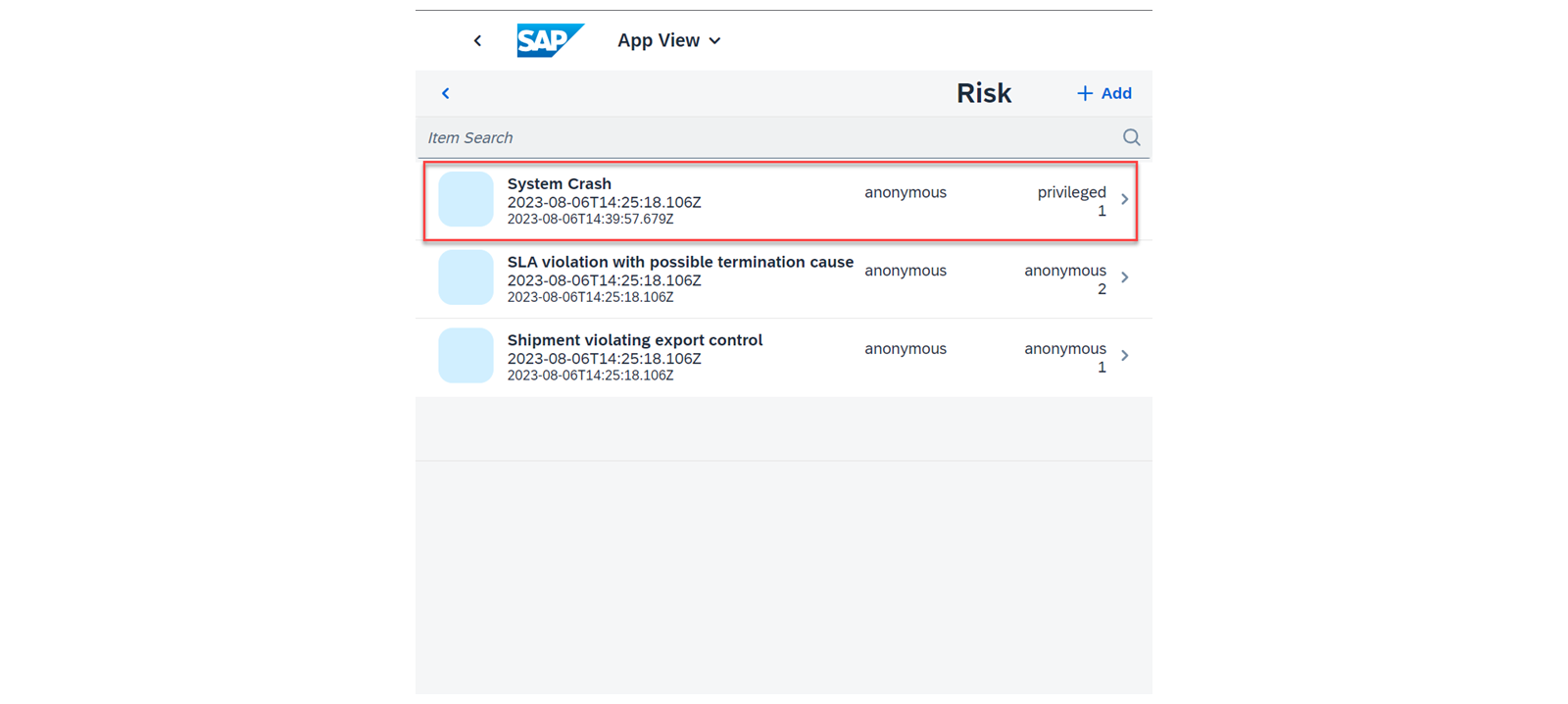Expand SLA violation row chevron
Image resolution: width=1568 pixels, height=704 pixels.
[x=1125, y=277]
